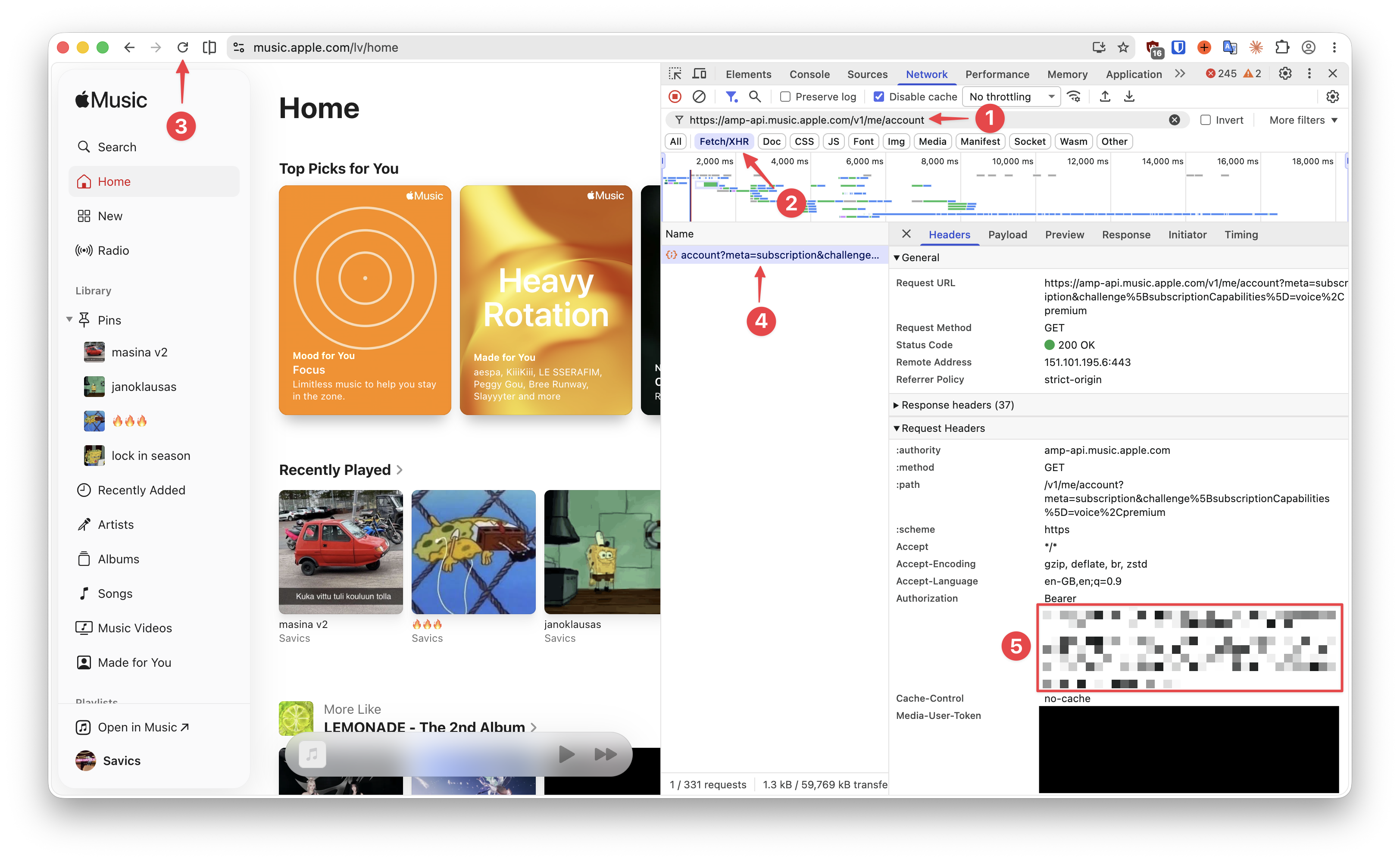Import HAR file with upload icon
The width and height of the screenshot is (1400, 862).
(1105, 97)
